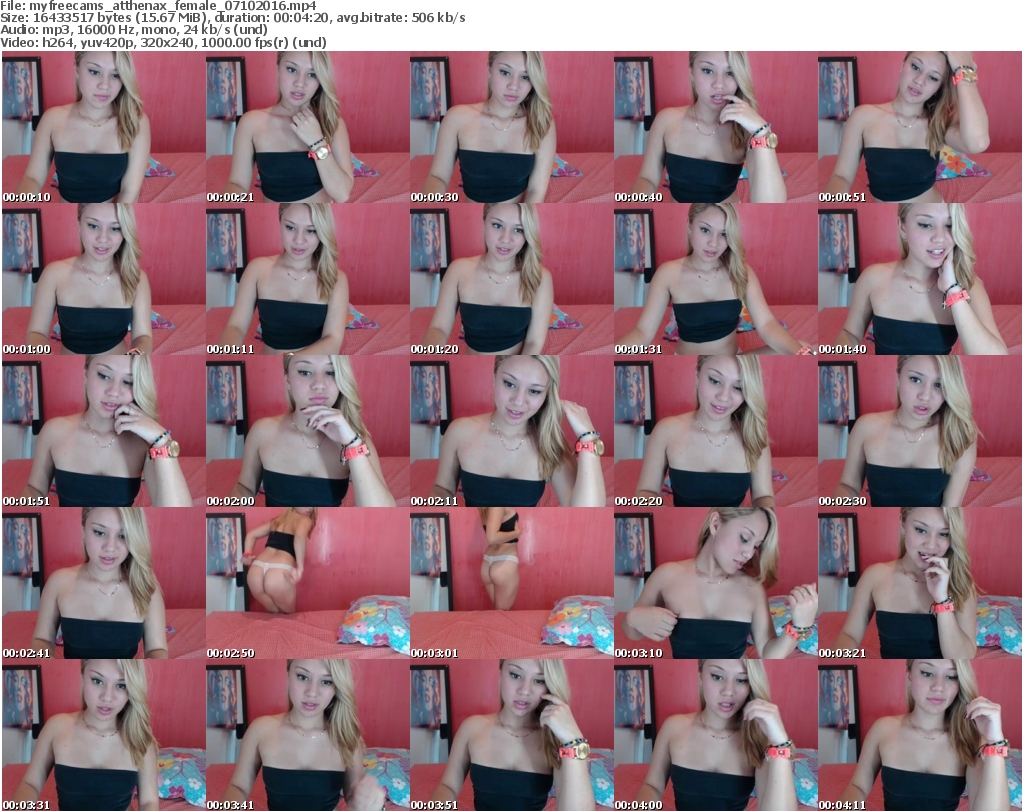Screen dimensions: 1024x811
Task: Select the thumbnail stamped 00:01:00
Action: (x=104, y=279)
